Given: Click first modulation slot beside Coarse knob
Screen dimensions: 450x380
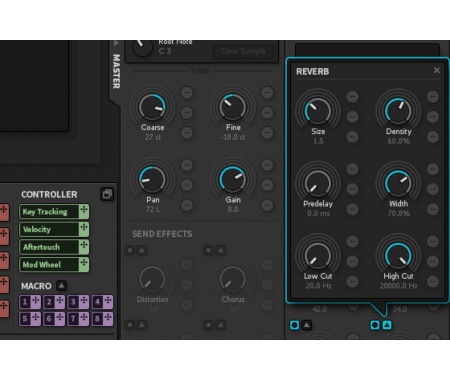Looking at the screenshot, I should click(x=187, y=93).
